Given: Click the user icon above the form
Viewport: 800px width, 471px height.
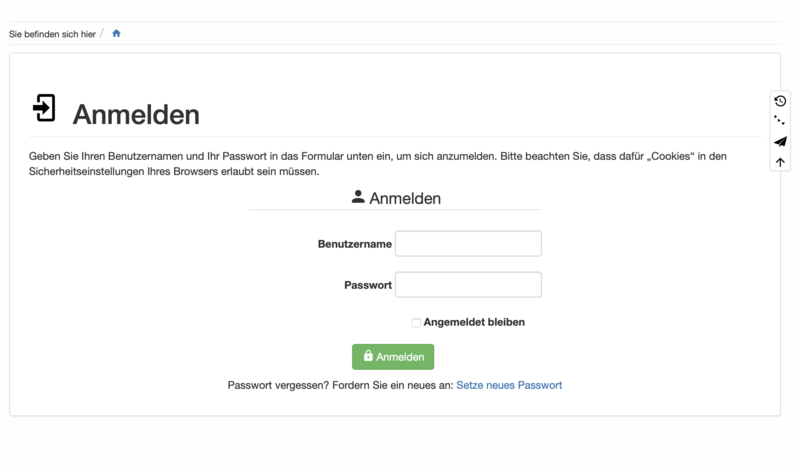Looking at the screenshot, I should point(358,197).
